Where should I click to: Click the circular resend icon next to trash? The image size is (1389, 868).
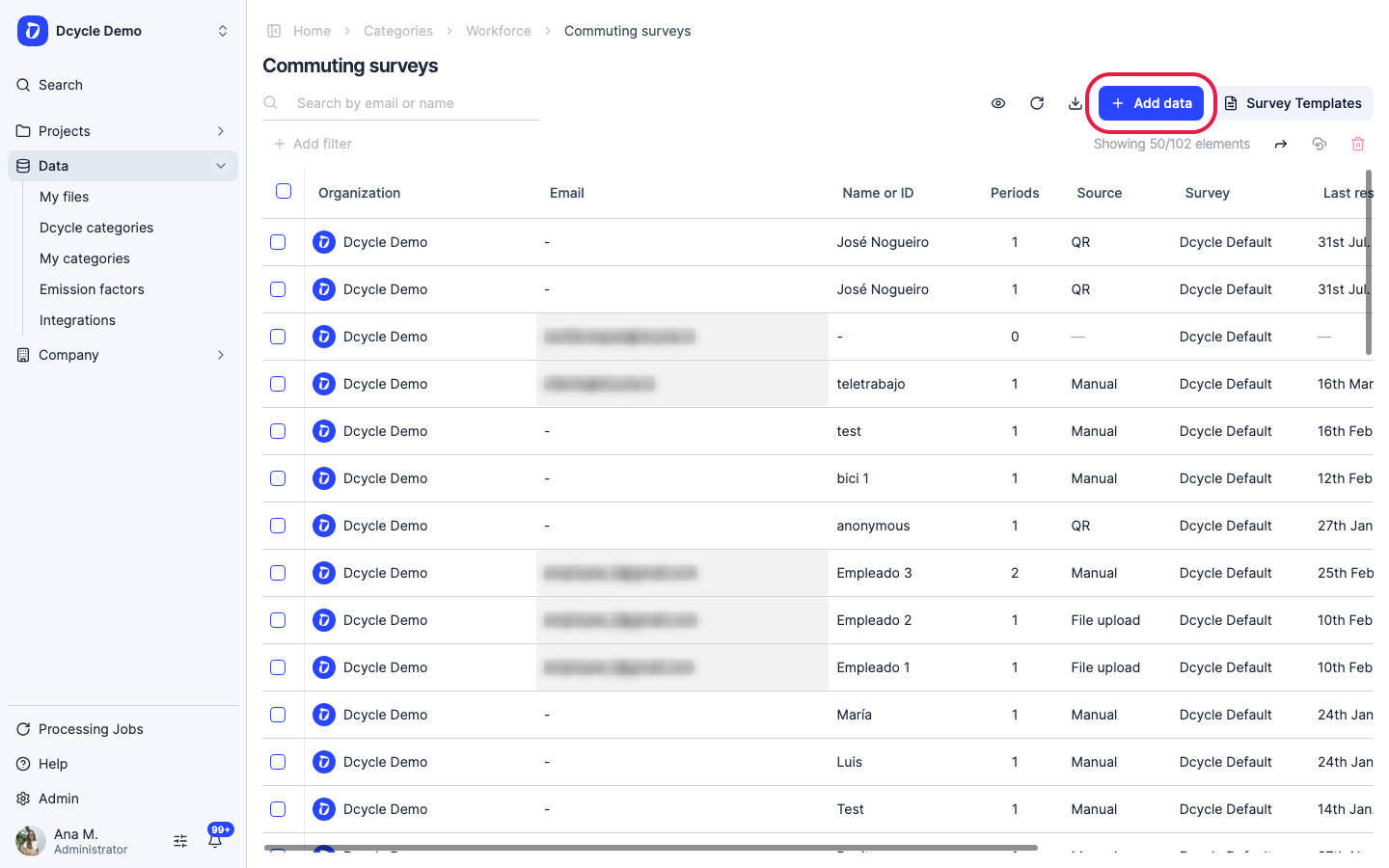tap(1320, 144)
